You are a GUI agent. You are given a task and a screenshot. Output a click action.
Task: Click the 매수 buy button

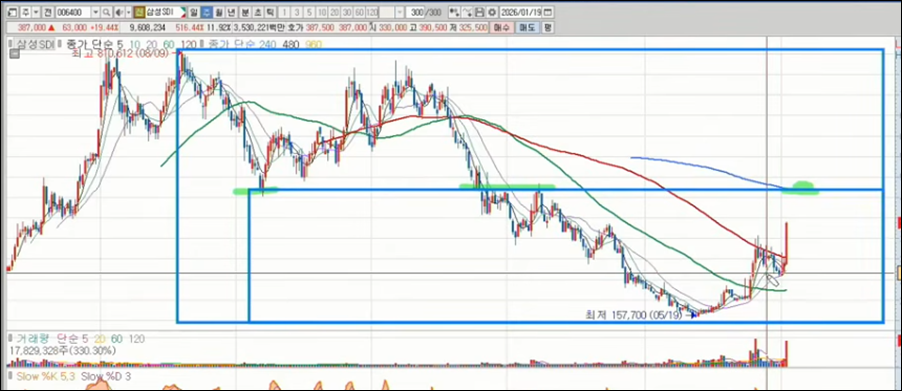(x=502, y=28)
